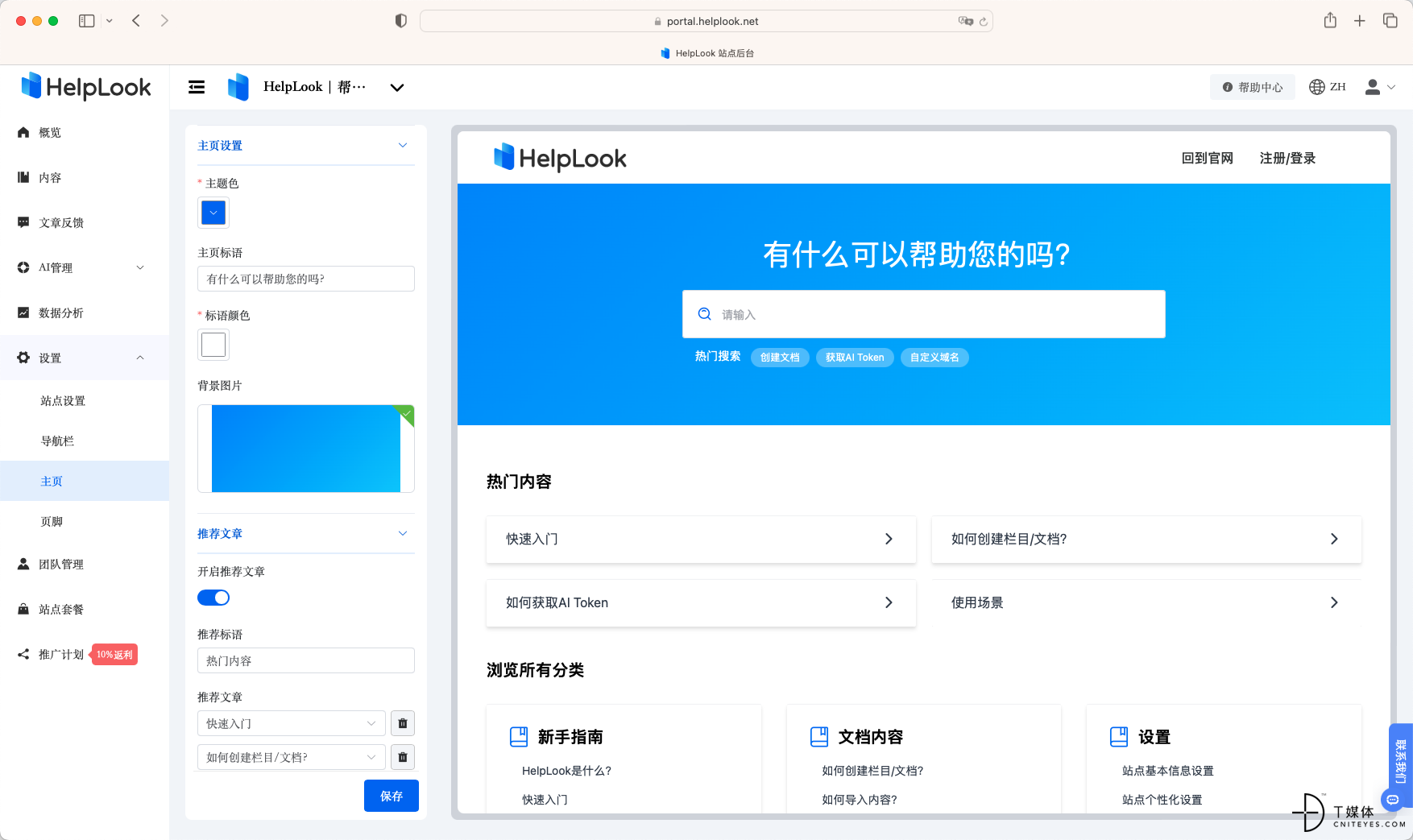Open the 使用场景 card

pyautogui.click(x=1146, y=602)
